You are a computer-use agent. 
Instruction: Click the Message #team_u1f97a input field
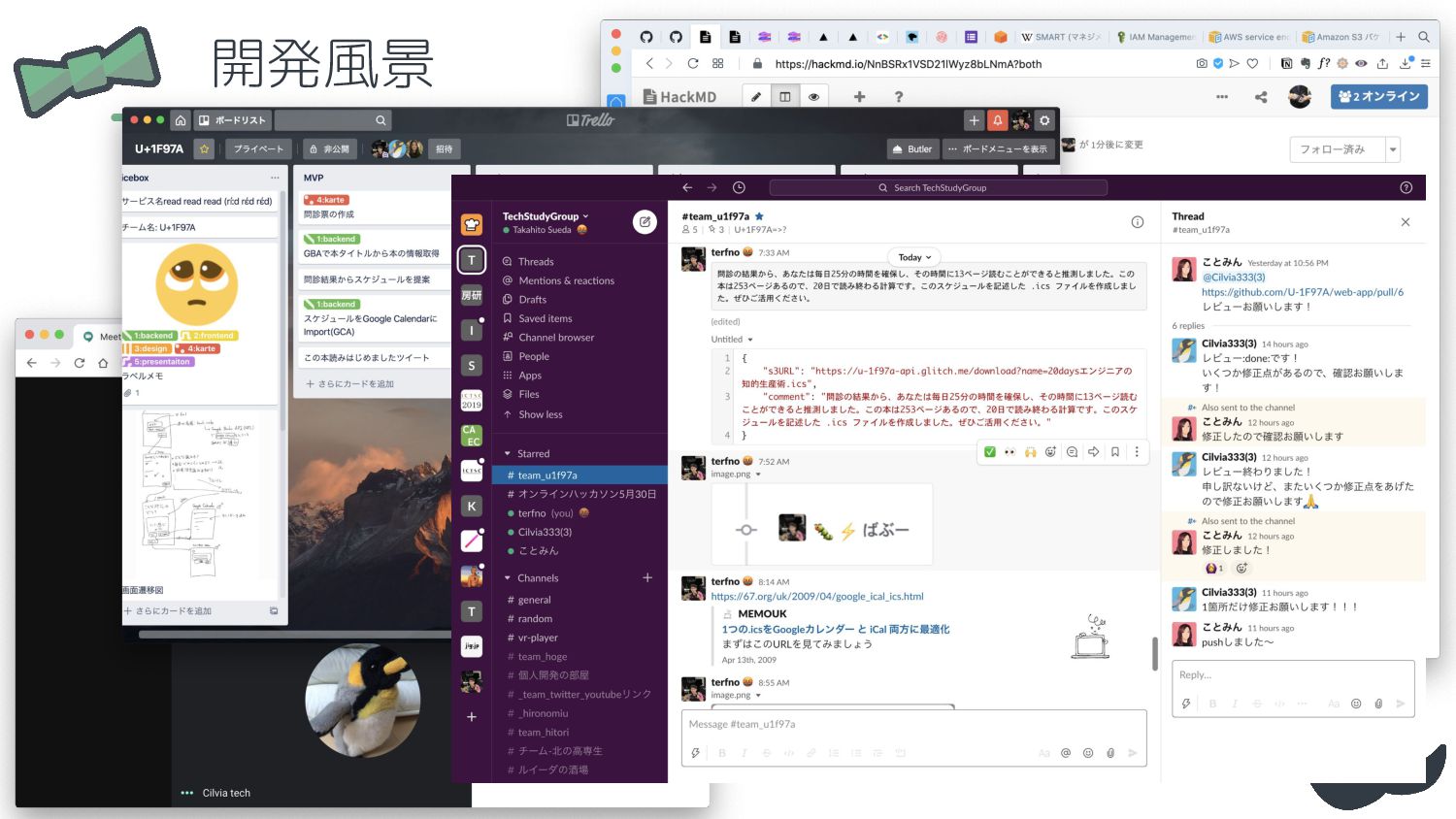point(914,725)
